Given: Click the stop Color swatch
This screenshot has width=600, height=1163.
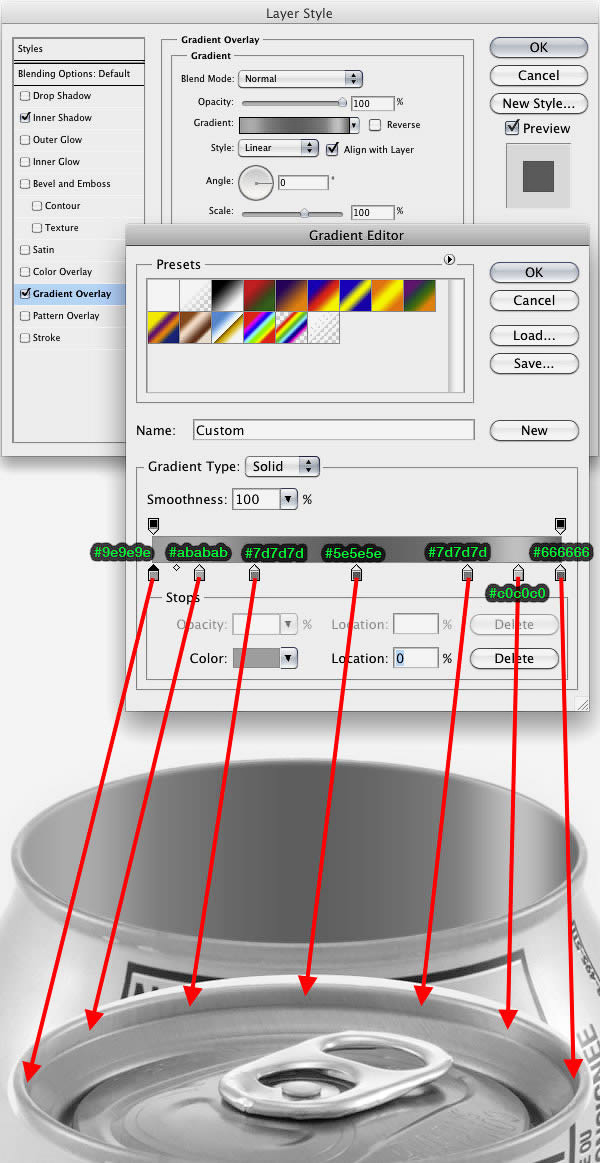Looking at the screenshot, I should 257,658.
